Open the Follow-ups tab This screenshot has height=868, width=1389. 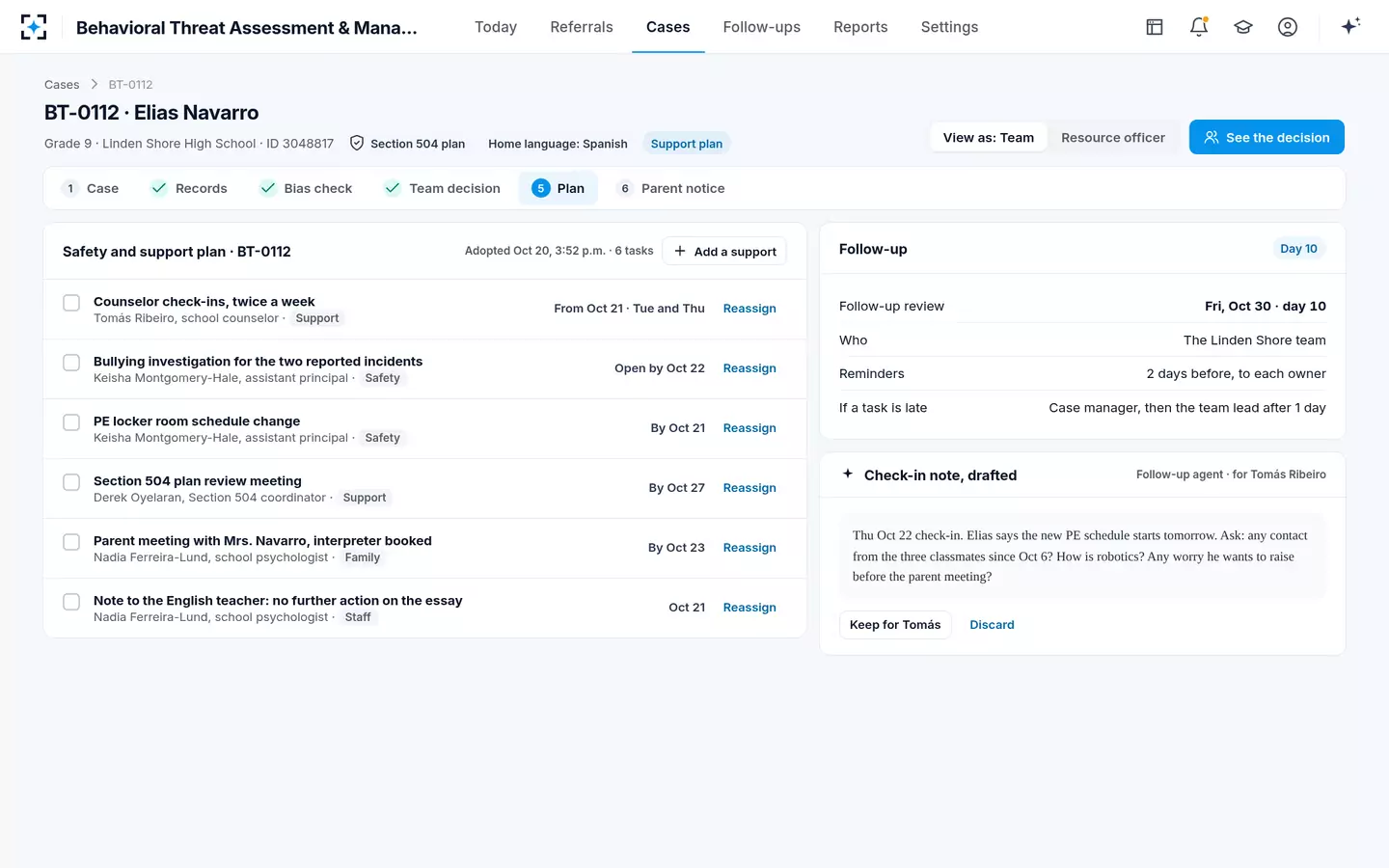click(762, 27)
